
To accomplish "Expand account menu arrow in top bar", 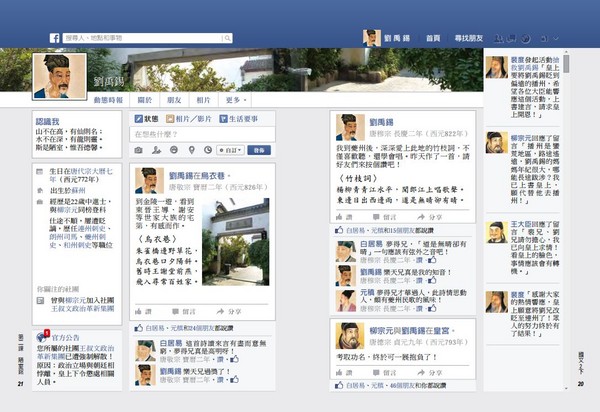I will [x=555, y=37].
